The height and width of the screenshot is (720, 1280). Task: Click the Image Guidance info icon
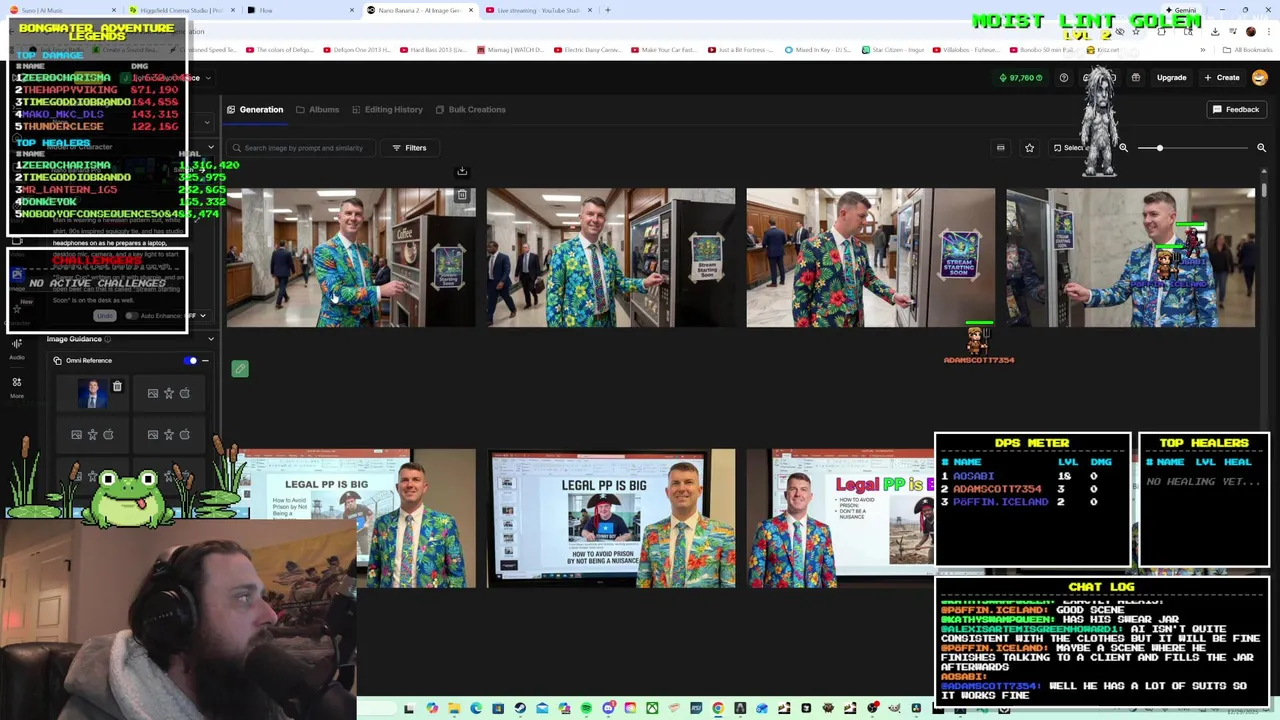tap(108, 339)
